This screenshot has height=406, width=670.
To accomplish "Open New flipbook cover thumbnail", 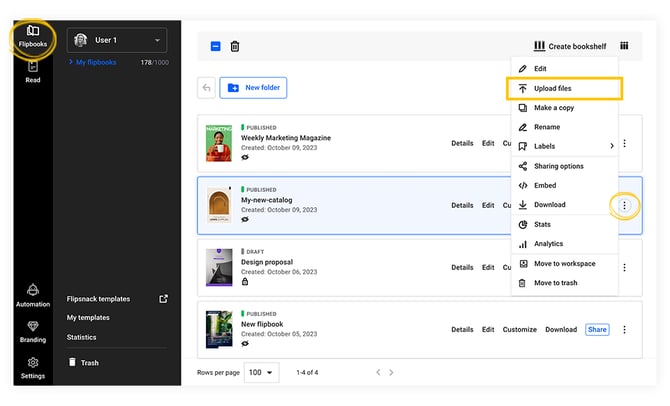I will click(219, 329).
